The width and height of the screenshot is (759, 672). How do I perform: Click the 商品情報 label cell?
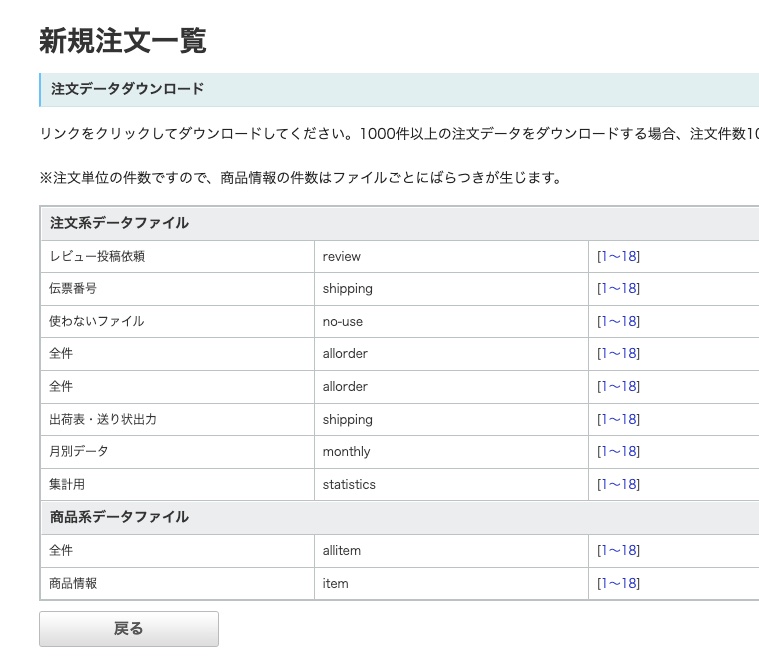click(x=73, y=583)
